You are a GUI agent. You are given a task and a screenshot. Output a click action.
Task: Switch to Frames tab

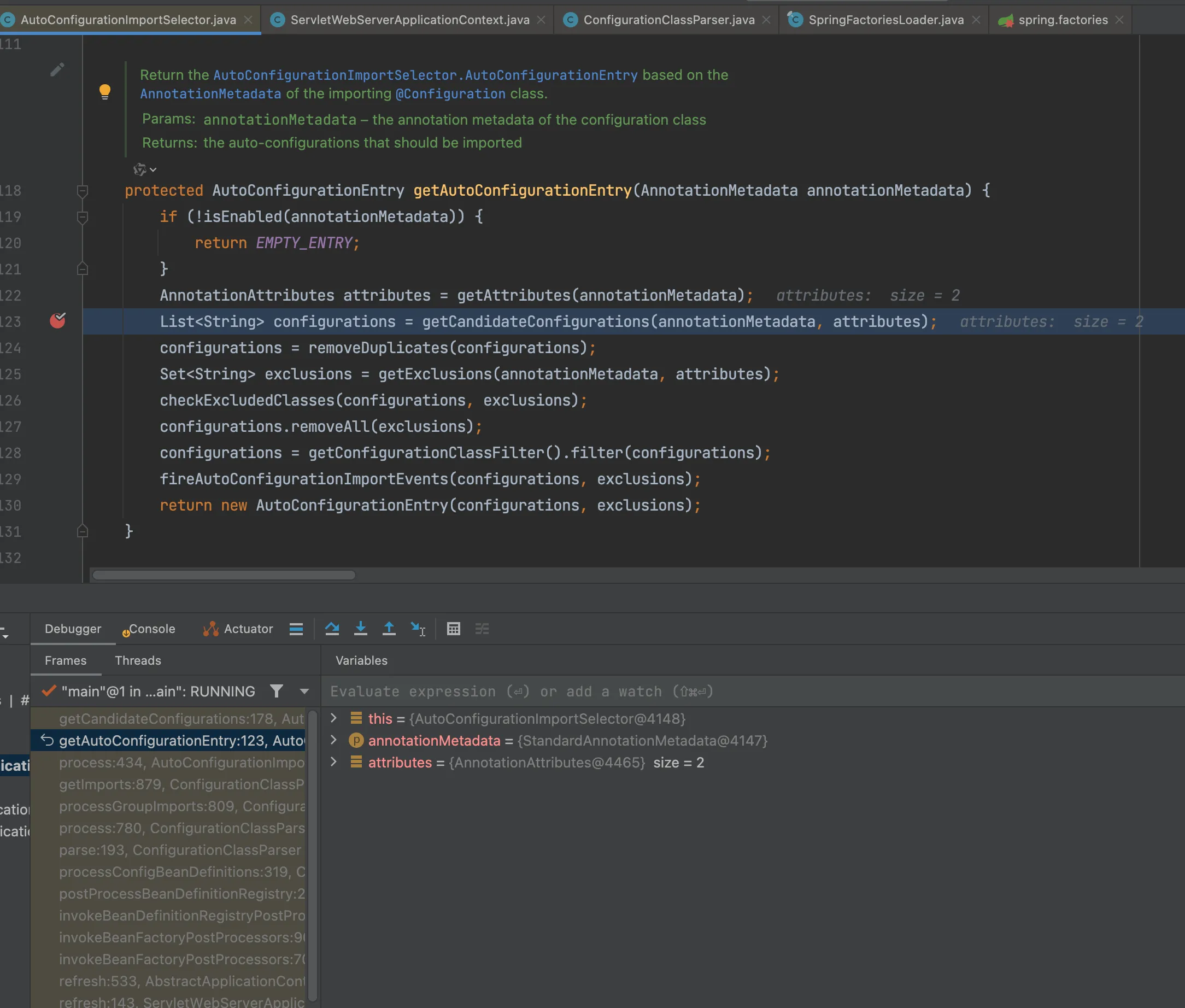coord(66,660)
